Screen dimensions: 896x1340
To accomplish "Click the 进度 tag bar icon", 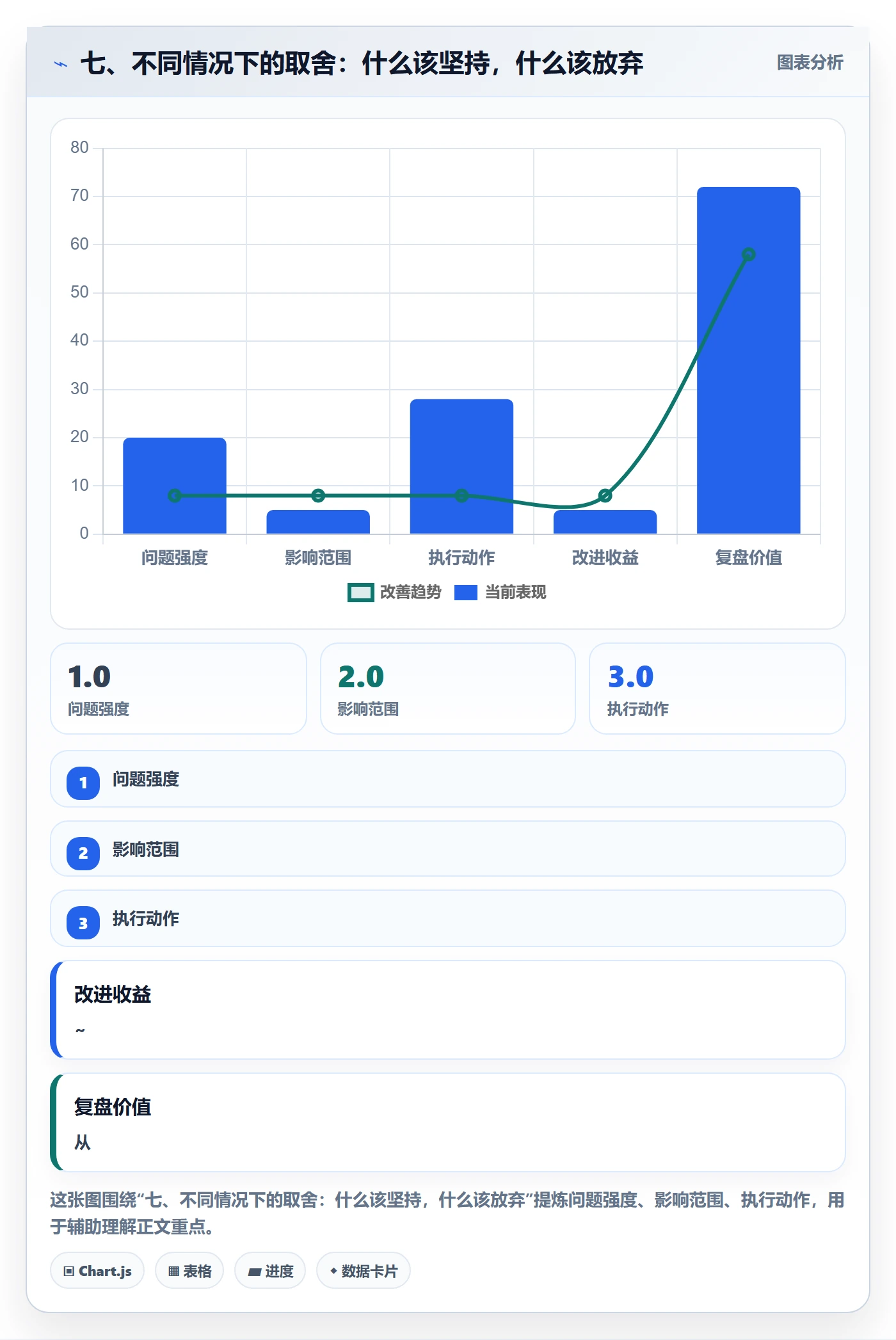I will coord(255,1272).
